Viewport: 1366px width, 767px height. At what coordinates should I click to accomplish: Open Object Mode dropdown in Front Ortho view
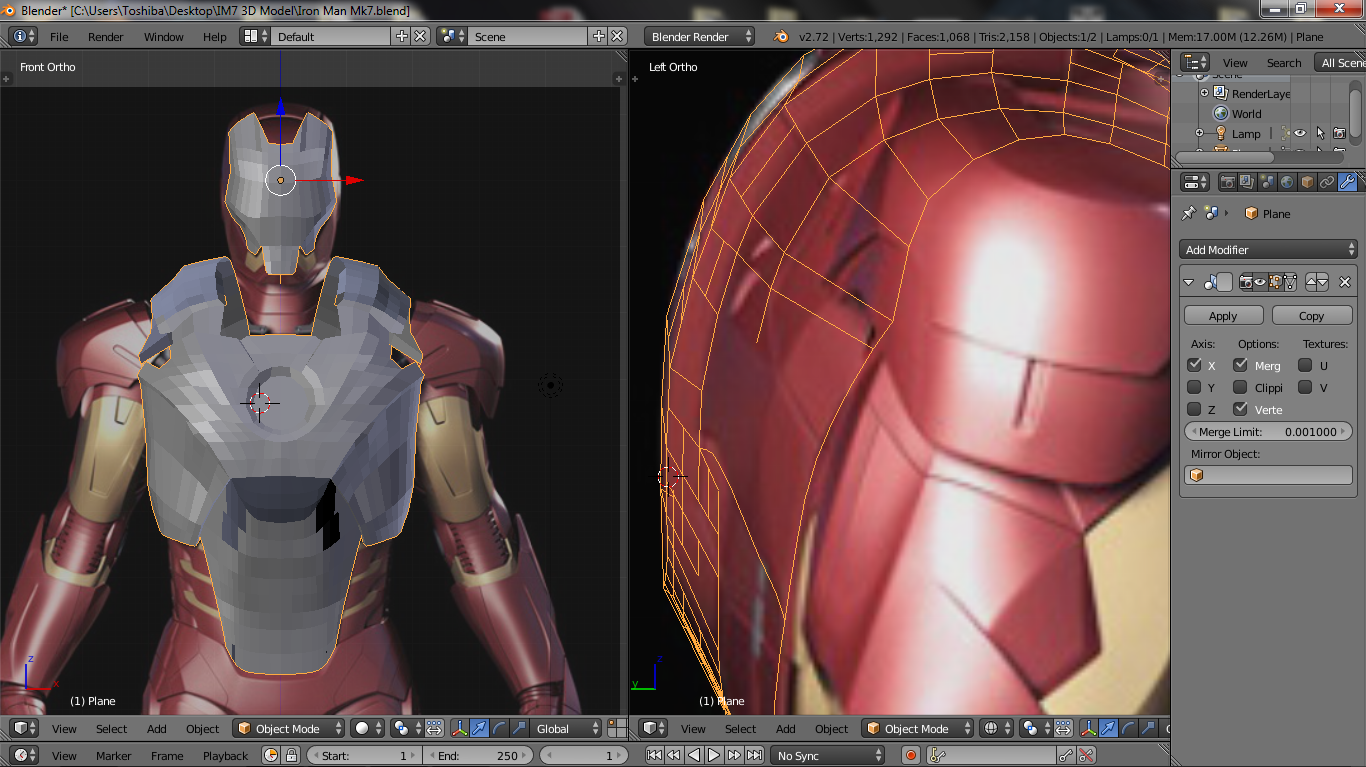point(289,728)
